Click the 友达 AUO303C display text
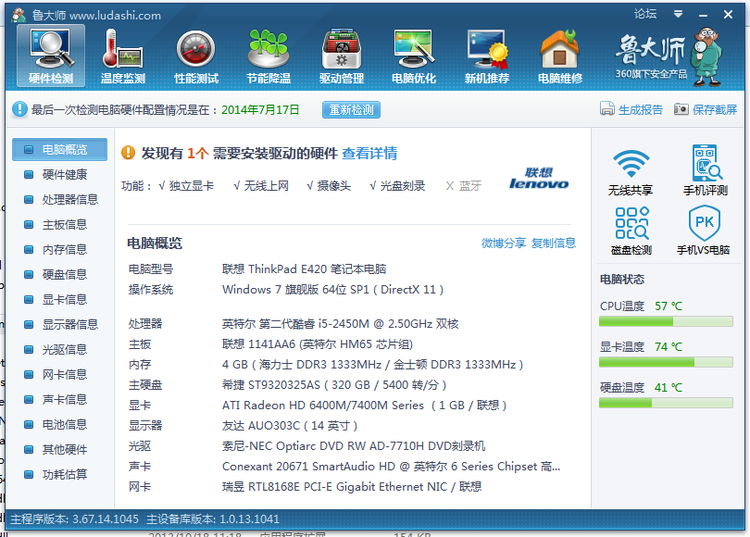 click(x=290, y=426)
